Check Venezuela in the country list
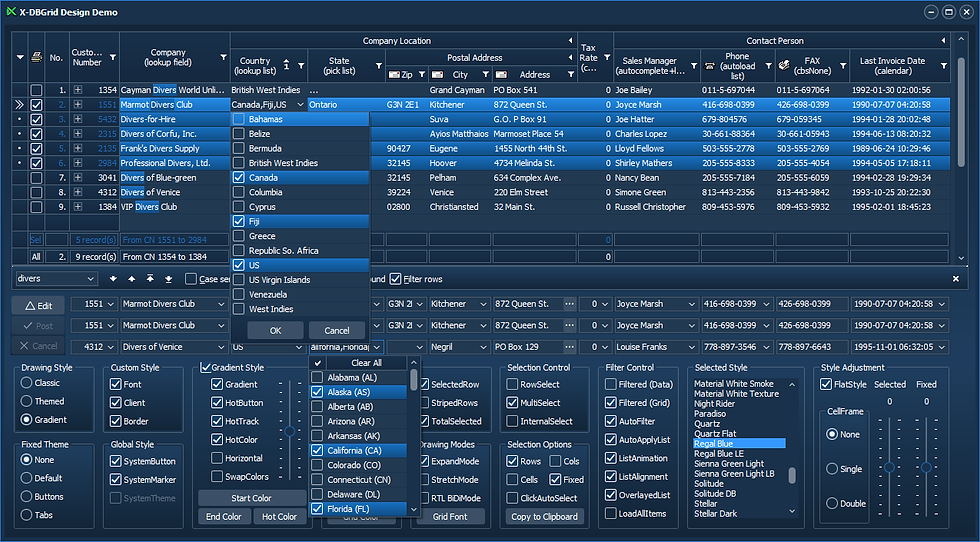 239,294
